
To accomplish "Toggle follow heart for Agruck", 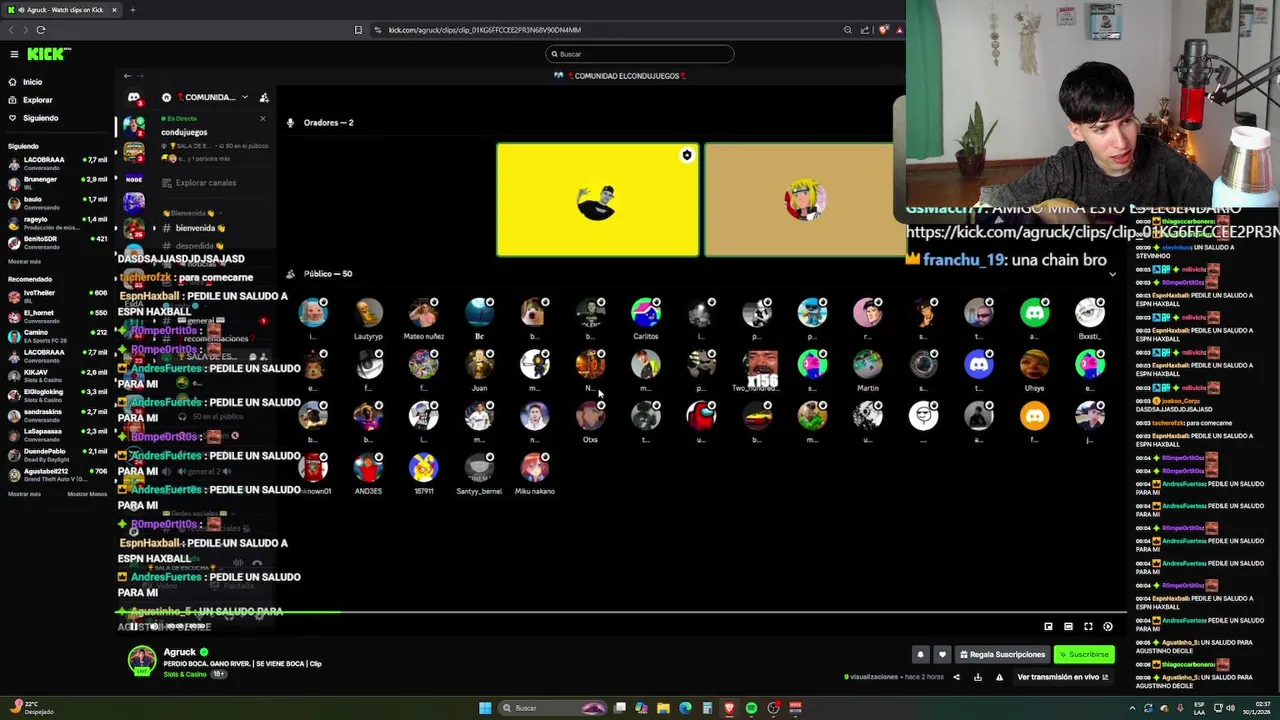I will coord(942,655).
